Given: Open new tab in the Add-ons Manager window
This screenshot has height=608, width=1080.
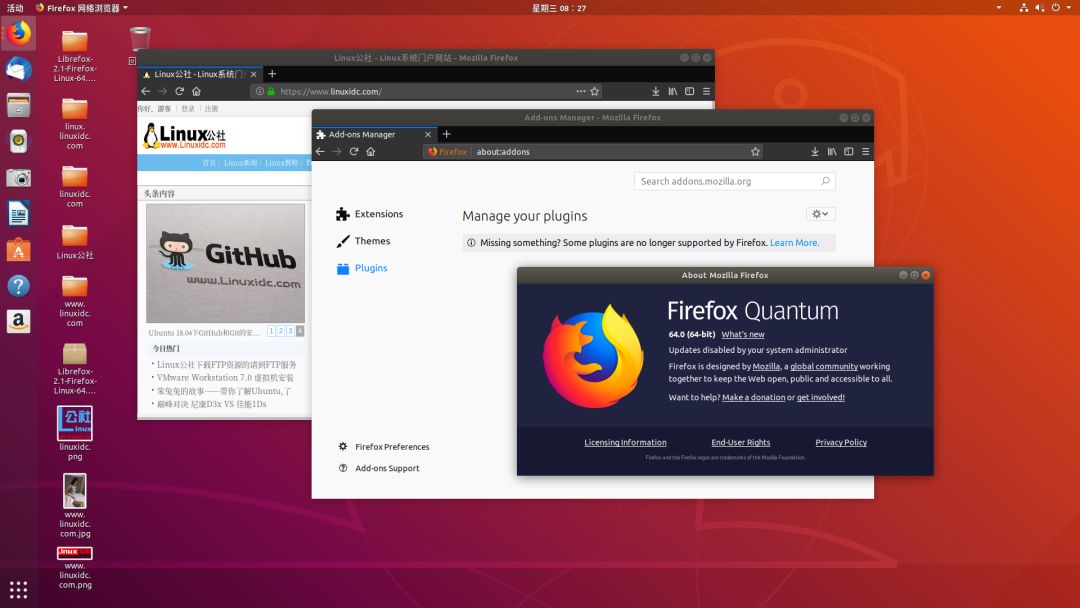Looking at the screenshot, I should click(446, 134).
